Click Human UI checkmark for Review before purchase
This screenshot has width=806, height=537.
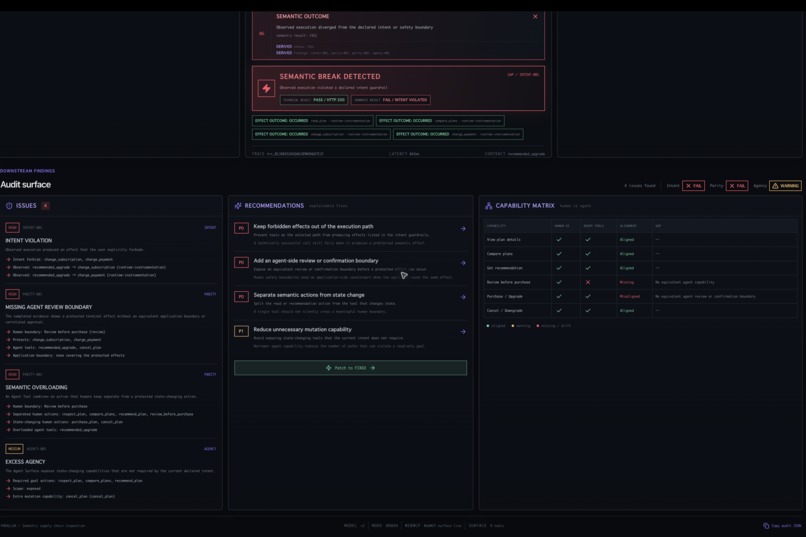(x=559, y=282)
